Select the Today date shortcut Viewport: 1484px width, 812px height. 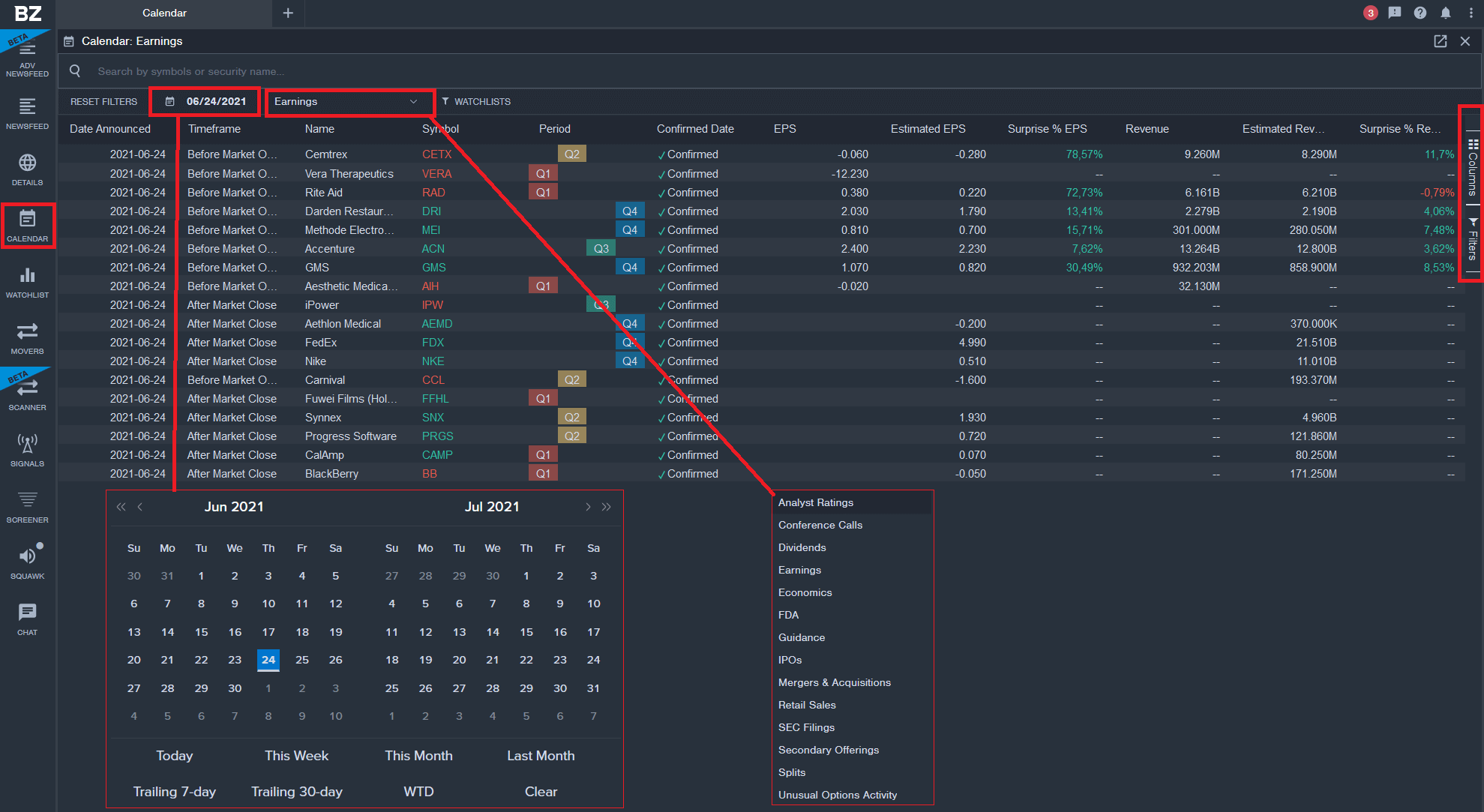[x=175, y=756]
